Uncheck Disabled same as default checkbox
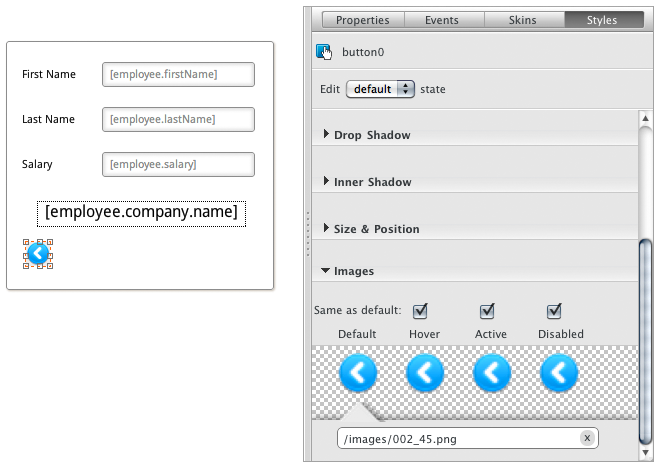Viewport: 659px width, 466px height. pos(555,311)
